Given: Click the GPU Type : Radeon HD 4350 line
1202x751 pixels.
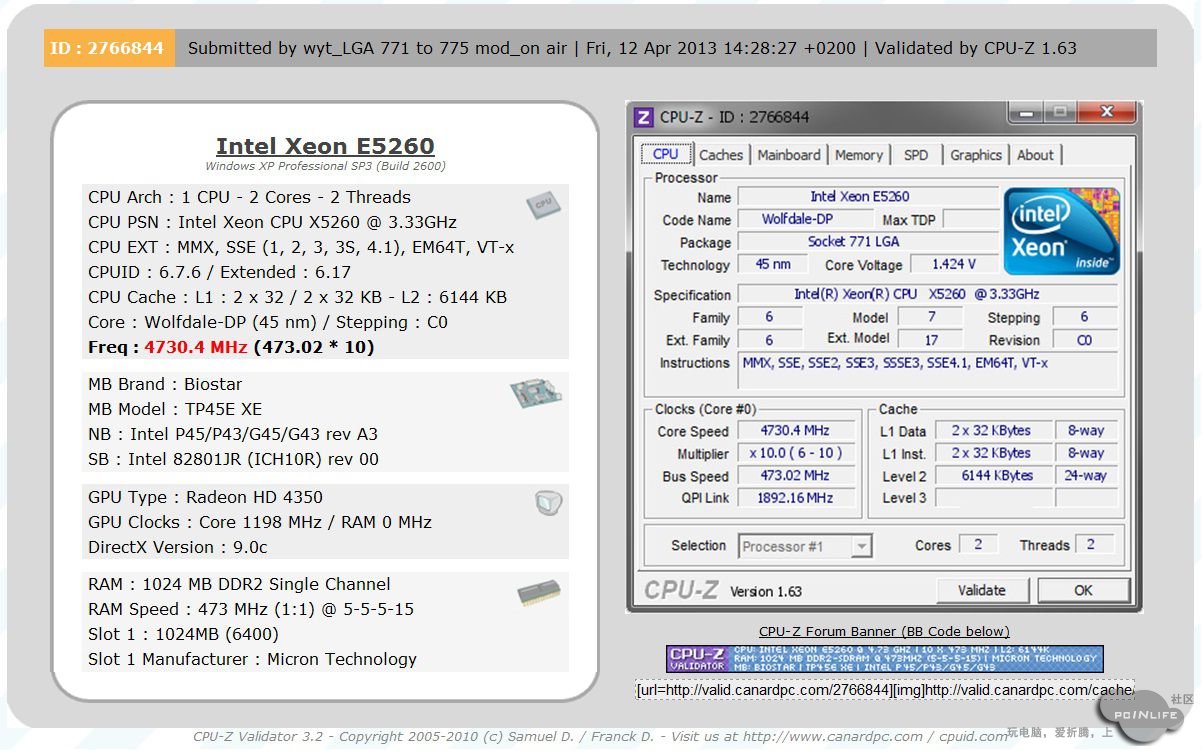Looking at the screenshot, I should pyautogui.click(x=205, y=497).
